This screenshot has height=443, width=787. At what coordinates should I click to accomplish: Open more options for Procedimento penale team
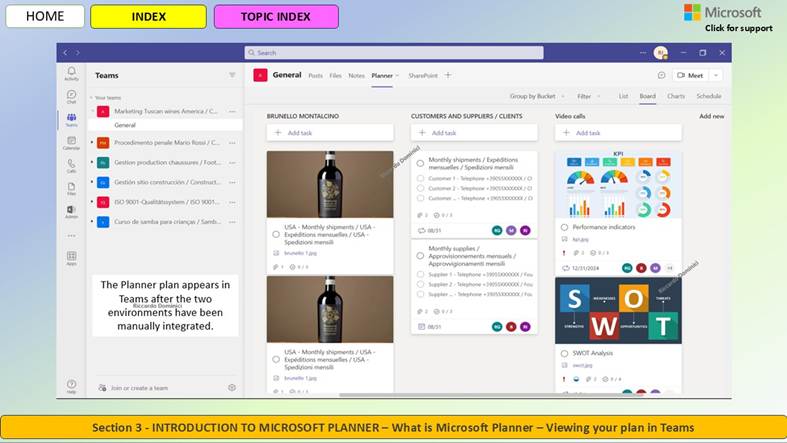(x=232, y=143)
